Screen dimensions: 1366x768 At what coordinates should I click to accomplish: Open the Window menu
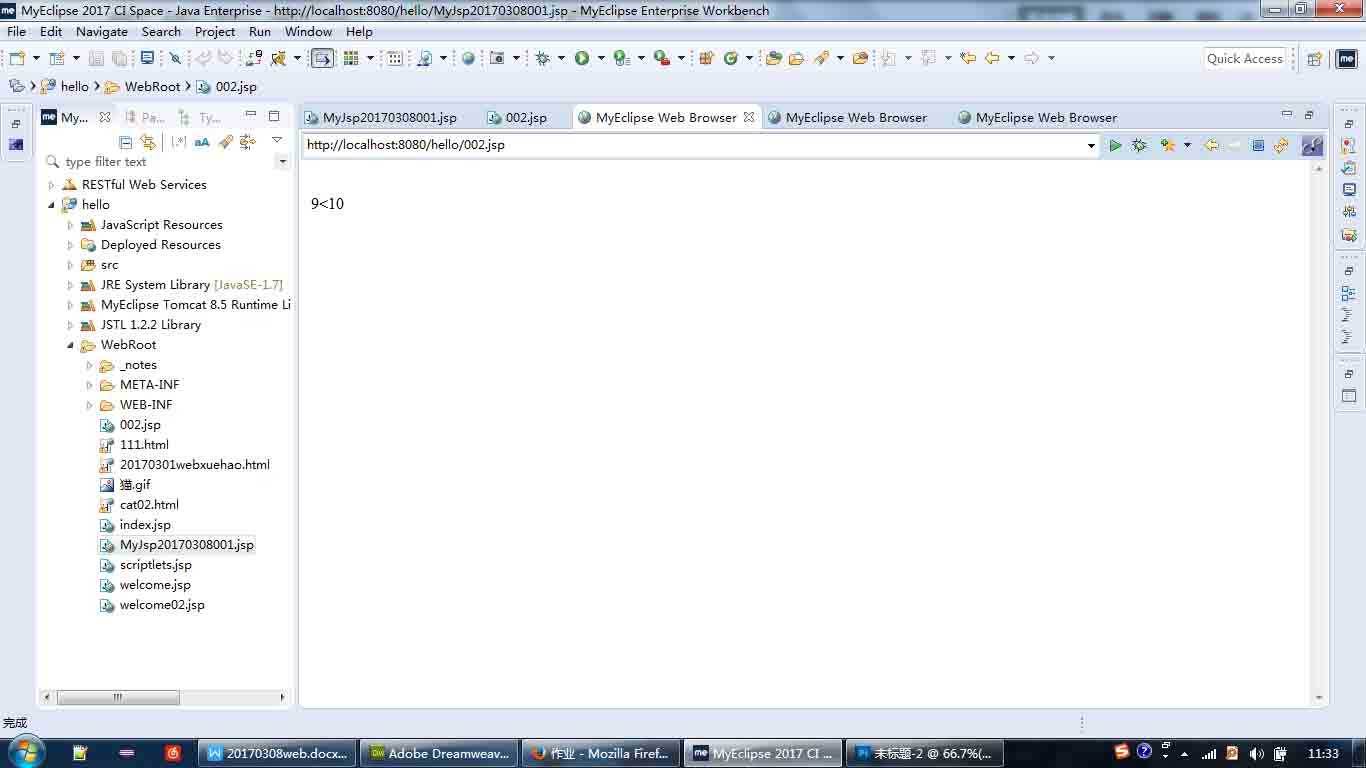click(x=309, y=31)
